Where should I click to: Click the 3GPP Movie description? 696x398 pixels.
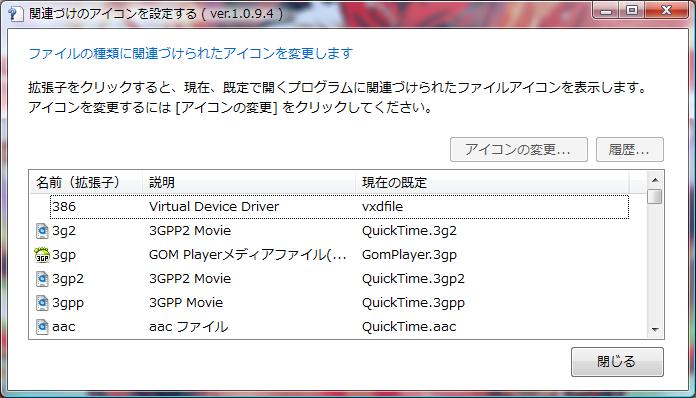point(186,303)
